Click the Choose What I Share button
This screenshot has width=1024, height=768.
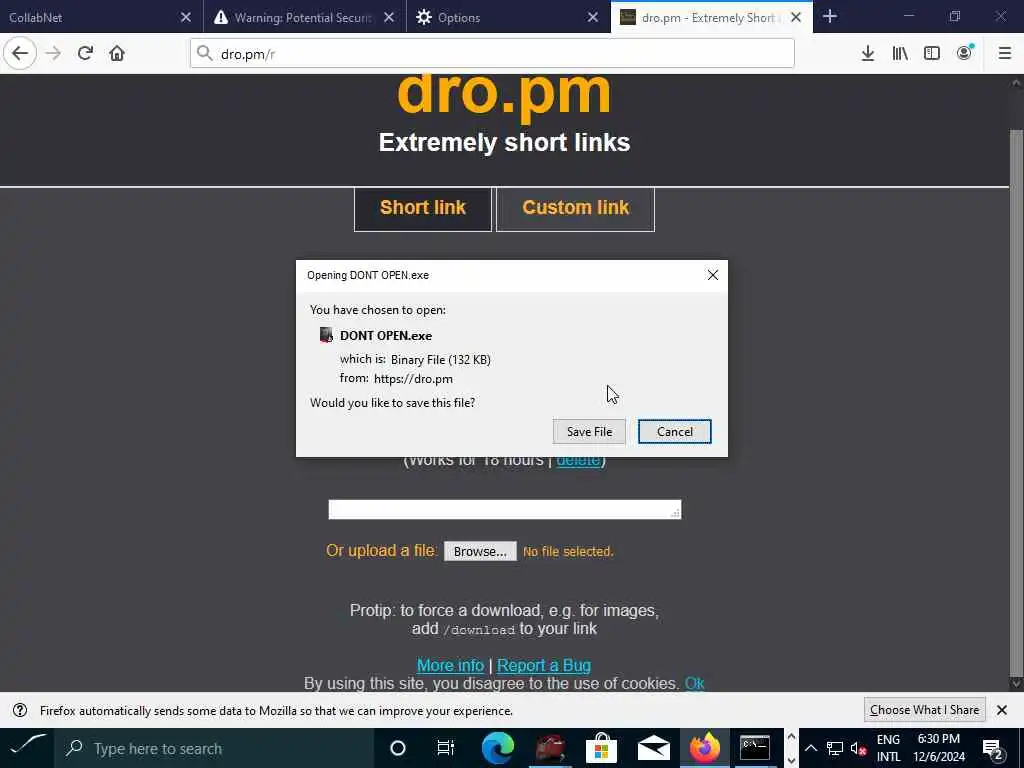(924, 710)
